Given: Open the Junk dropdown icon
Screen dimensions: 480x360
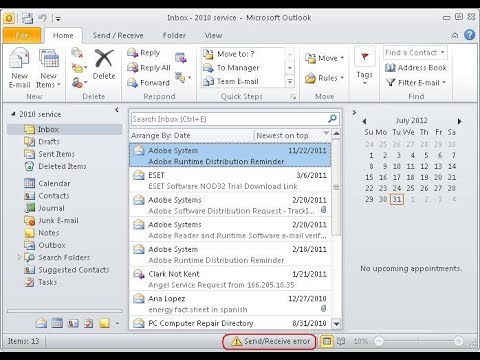Looking at the screenshot, I should tap(79, 82).
